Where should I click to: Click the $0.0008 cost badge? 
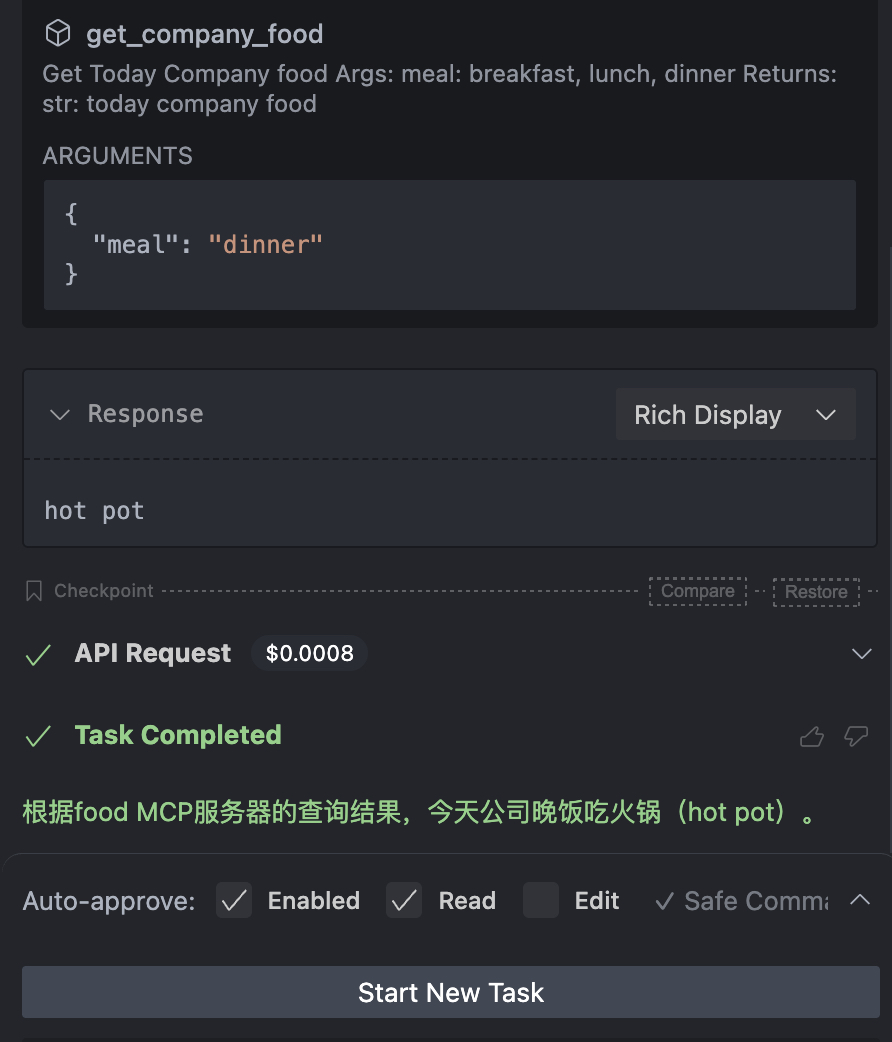click(310, 653)
